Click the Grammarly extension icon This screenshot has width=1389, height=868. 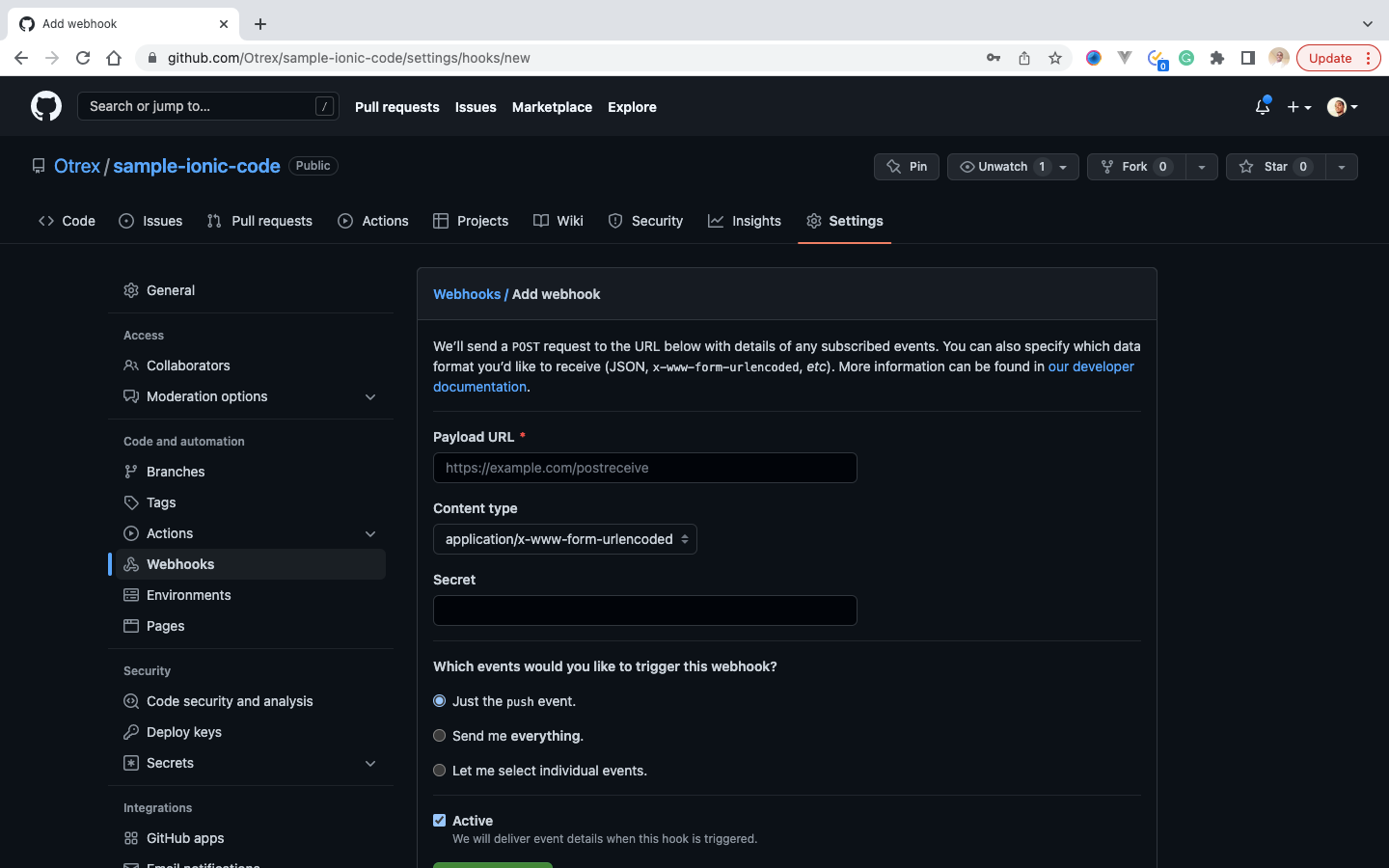1186,58
